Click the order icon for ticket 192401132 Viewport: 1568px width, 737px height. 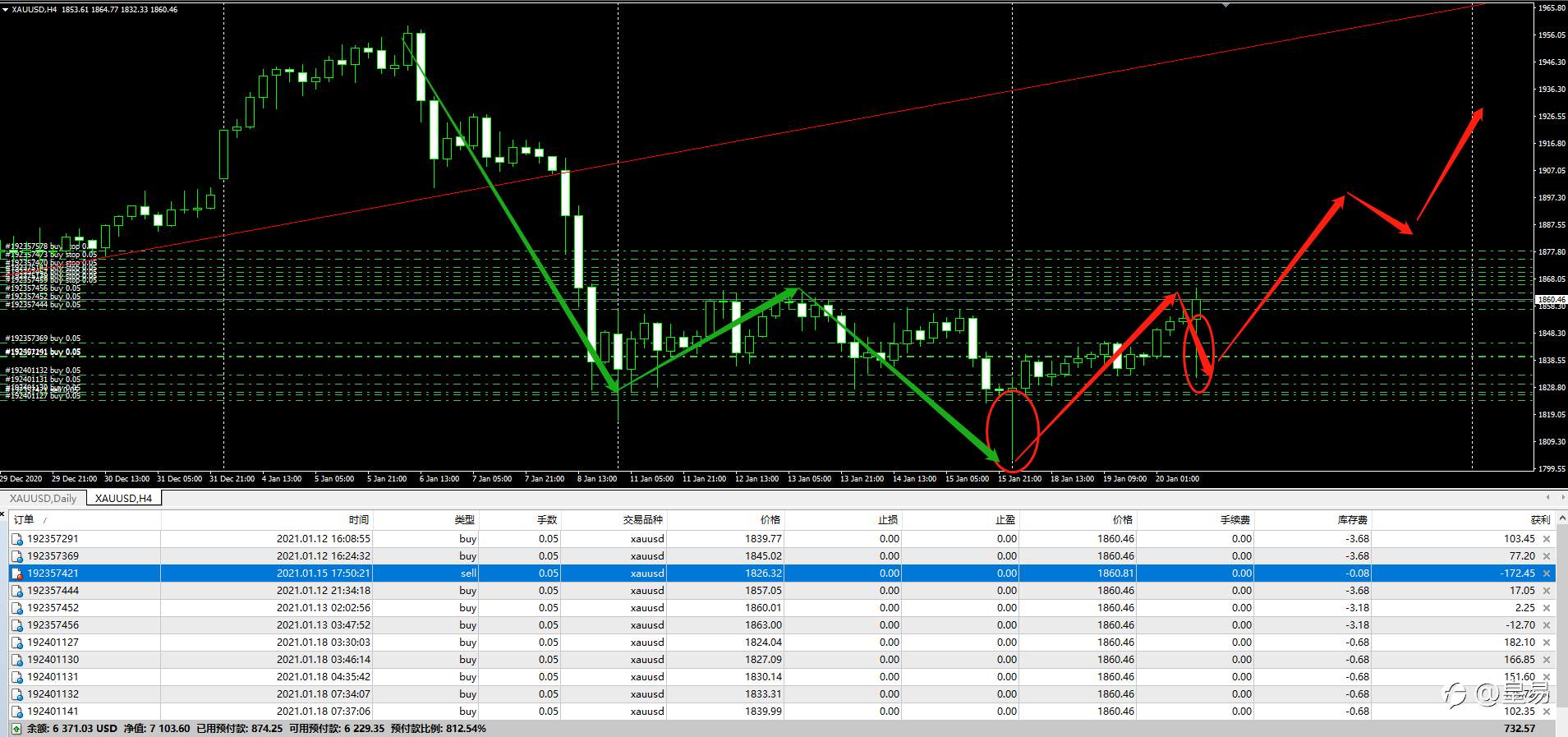[x=17, y=694]
